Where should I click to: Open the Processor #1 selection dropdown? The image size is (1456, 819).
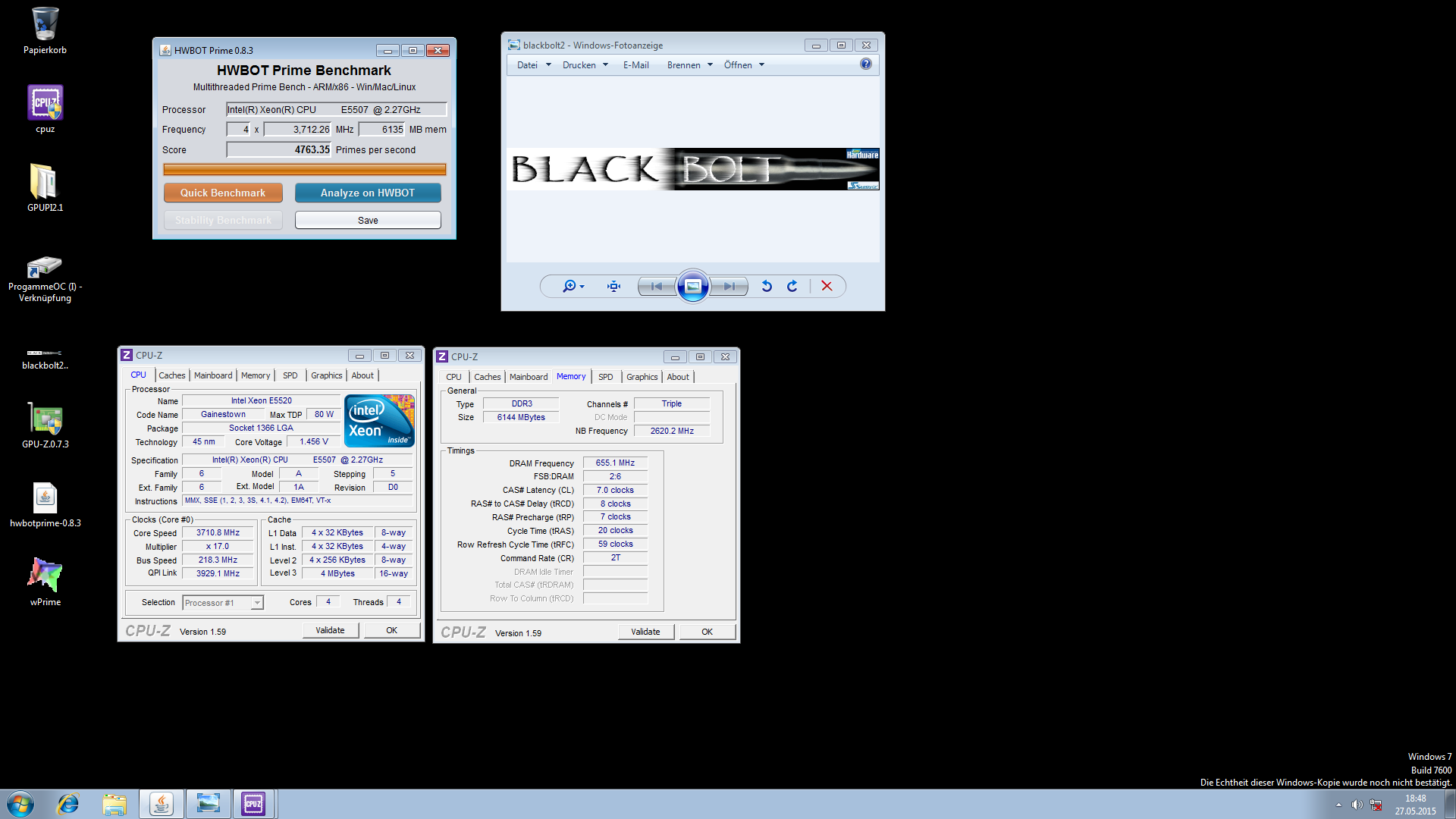coord(223,603)
